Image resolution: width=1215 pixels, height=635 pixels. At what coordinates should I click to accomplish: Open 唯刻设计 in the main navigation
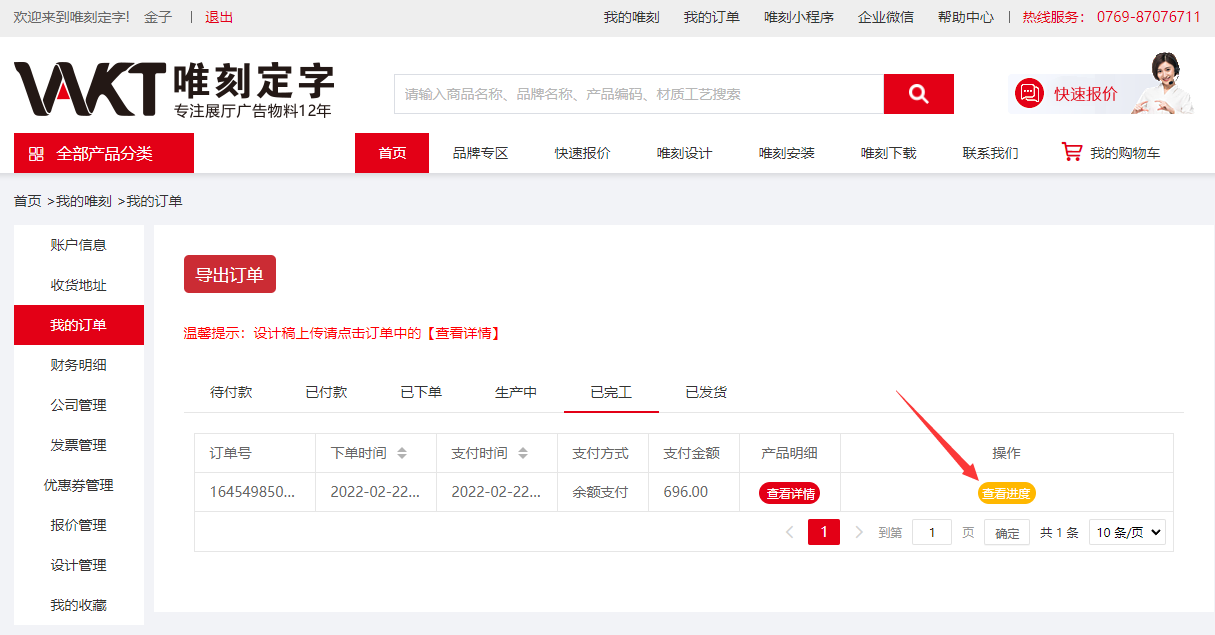685,153
